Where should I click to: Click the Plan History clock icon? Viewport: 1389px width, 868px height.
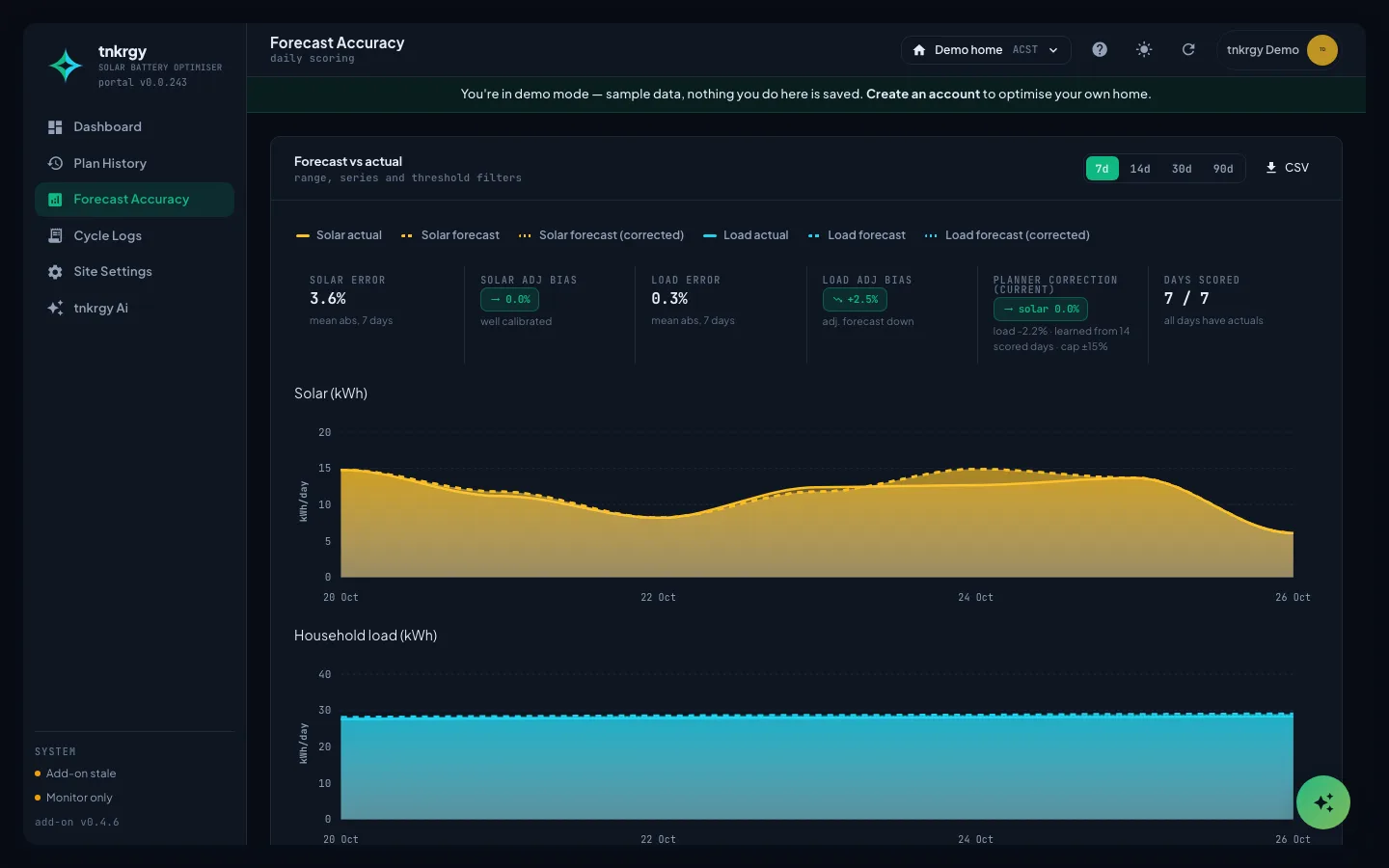click(55, 164)
